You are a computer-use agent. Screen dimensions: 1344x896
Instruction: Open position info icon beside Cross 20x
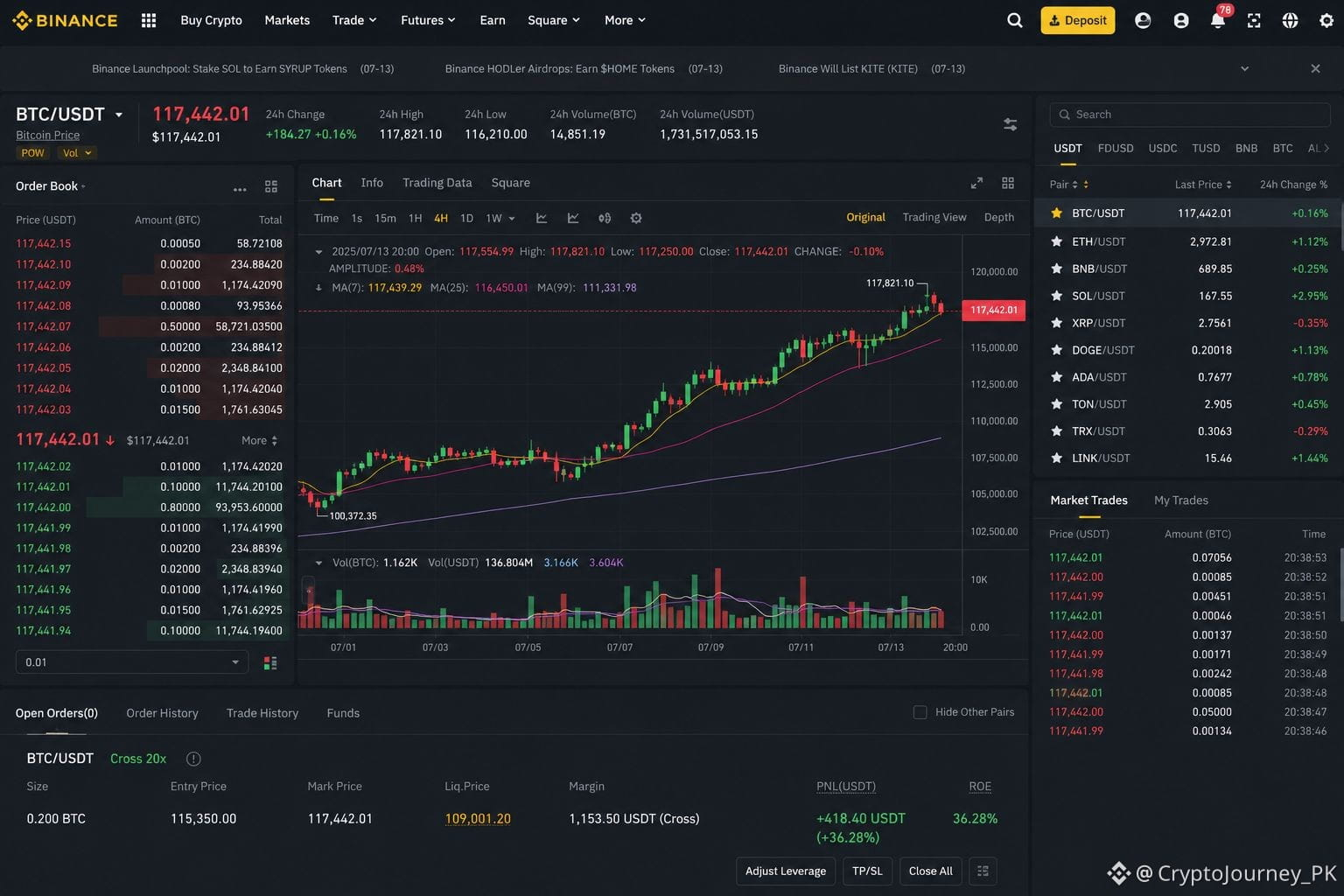click(x=193, y=759)
